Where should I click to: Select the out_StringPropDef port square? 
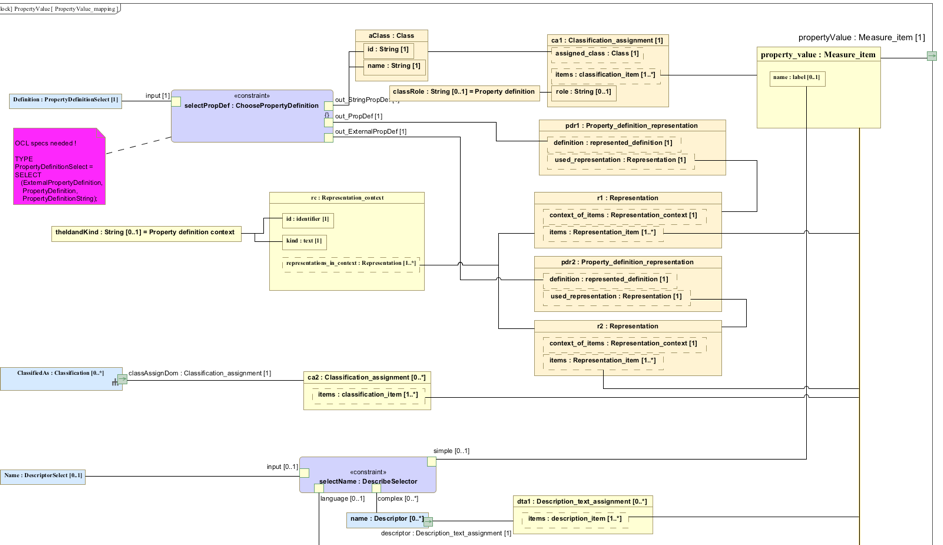(329, 106)
